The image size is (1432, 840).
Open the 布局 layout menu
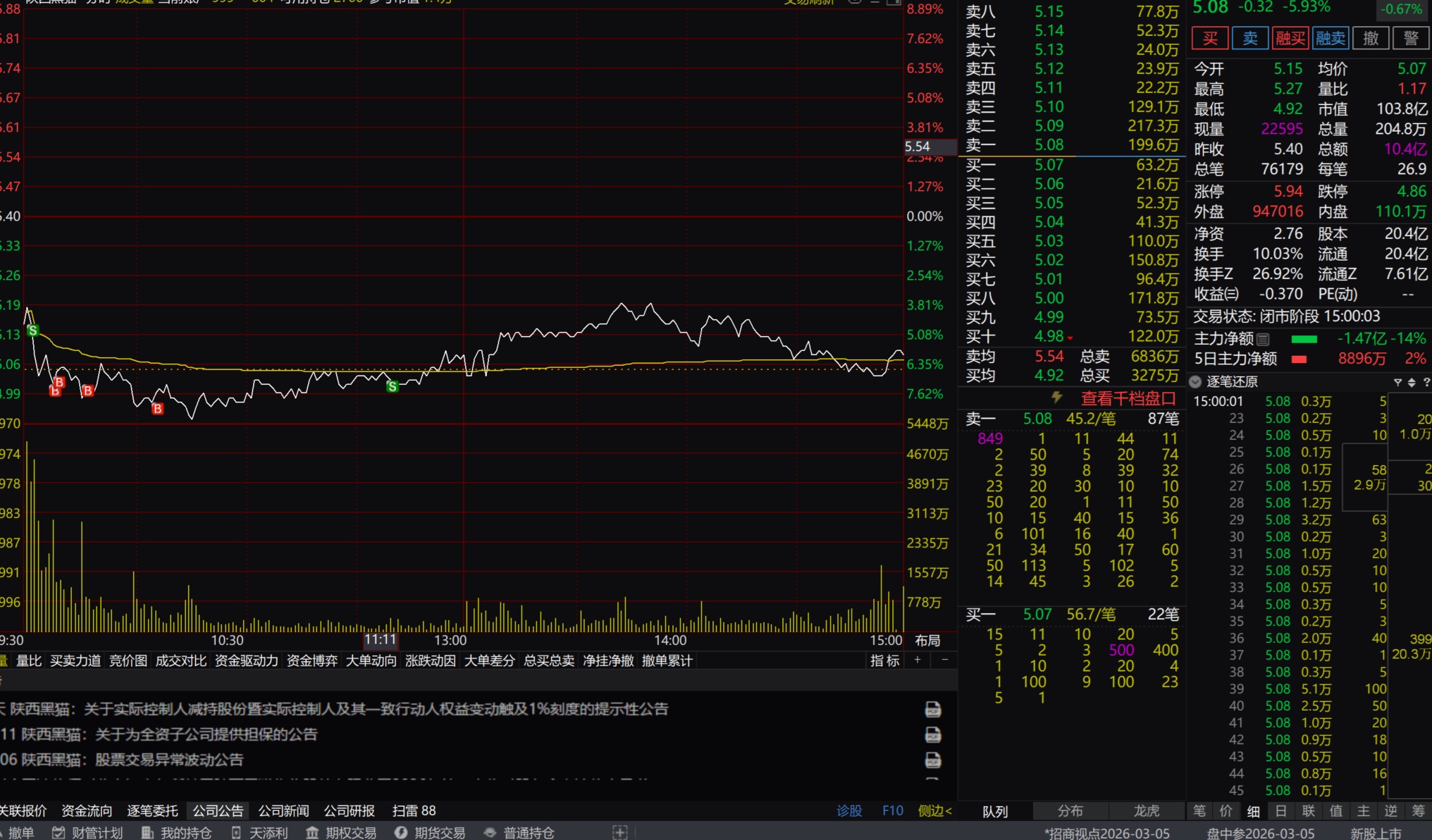(927, 640)
